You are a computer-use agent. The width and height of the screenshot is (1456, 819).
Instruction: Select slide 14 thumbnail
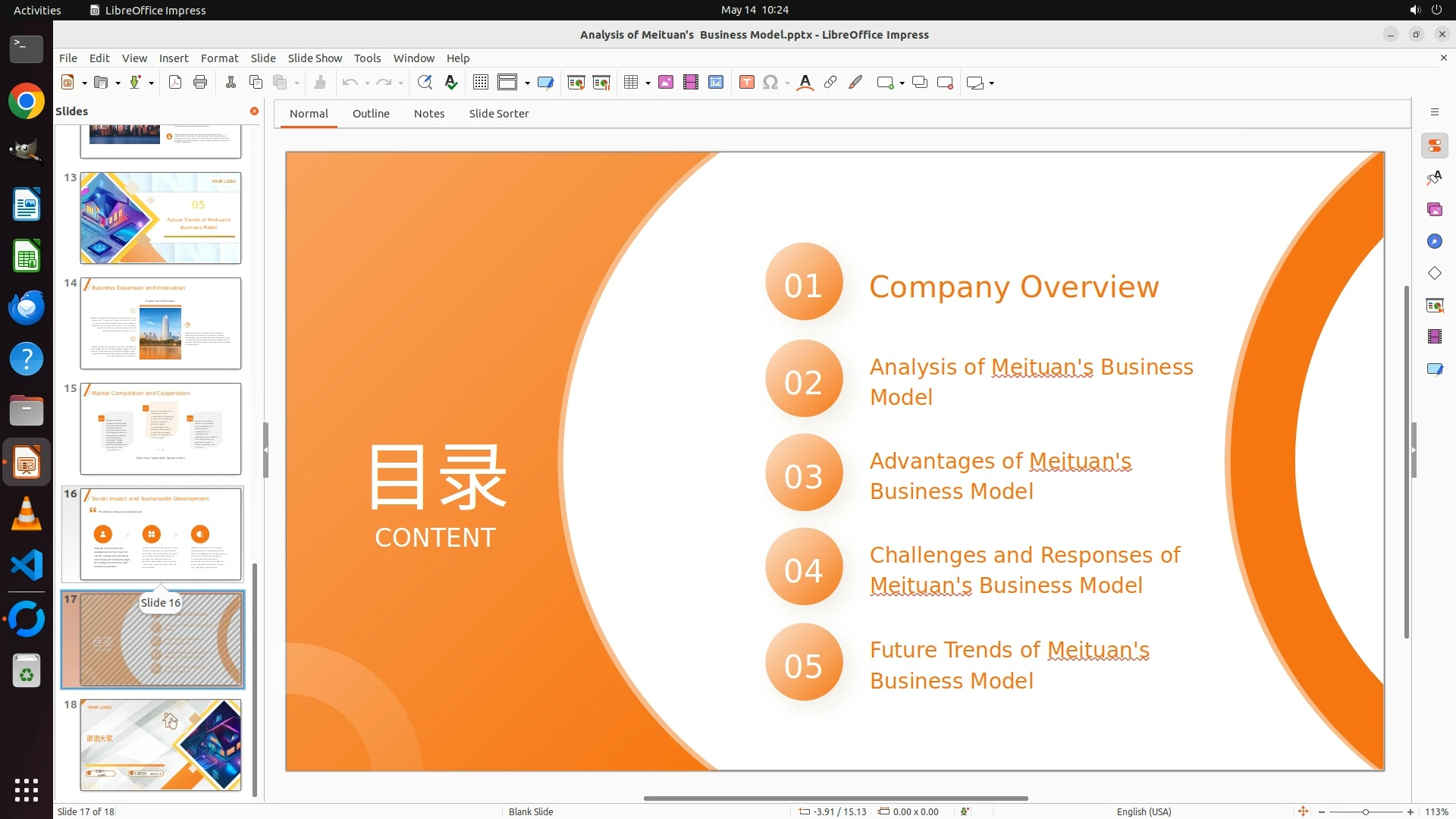point(161,324)
